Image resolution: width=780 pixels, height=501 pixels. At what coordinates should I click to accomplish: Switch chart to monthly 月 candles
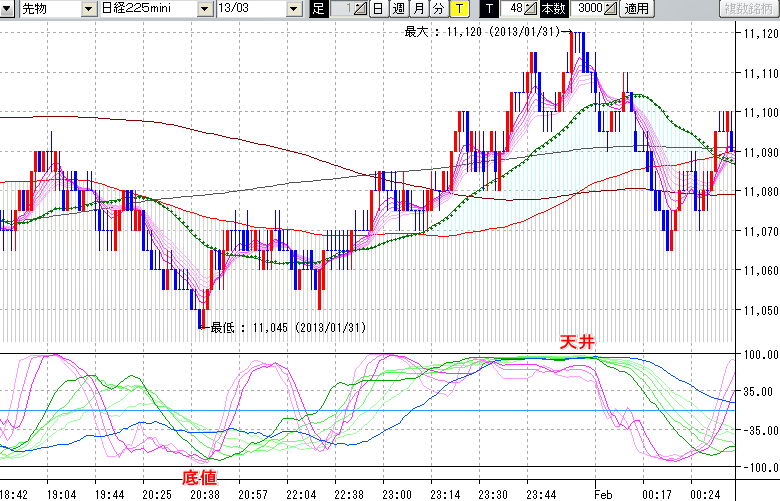click(418, 9)
